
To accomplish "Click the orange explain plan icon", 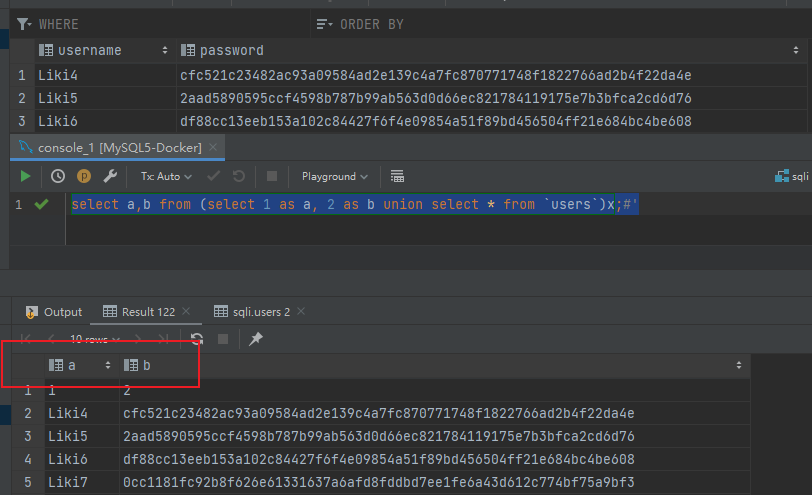I will (x=84, y=176).
